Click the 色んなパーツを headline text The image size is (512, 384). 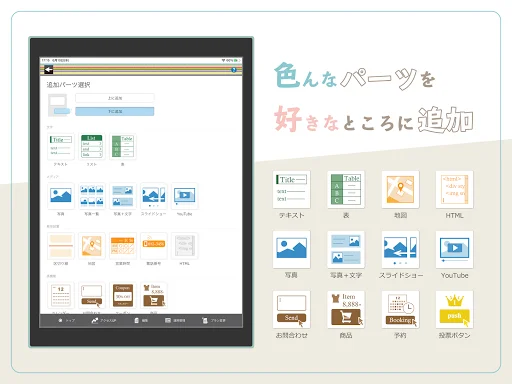[355, 76]
